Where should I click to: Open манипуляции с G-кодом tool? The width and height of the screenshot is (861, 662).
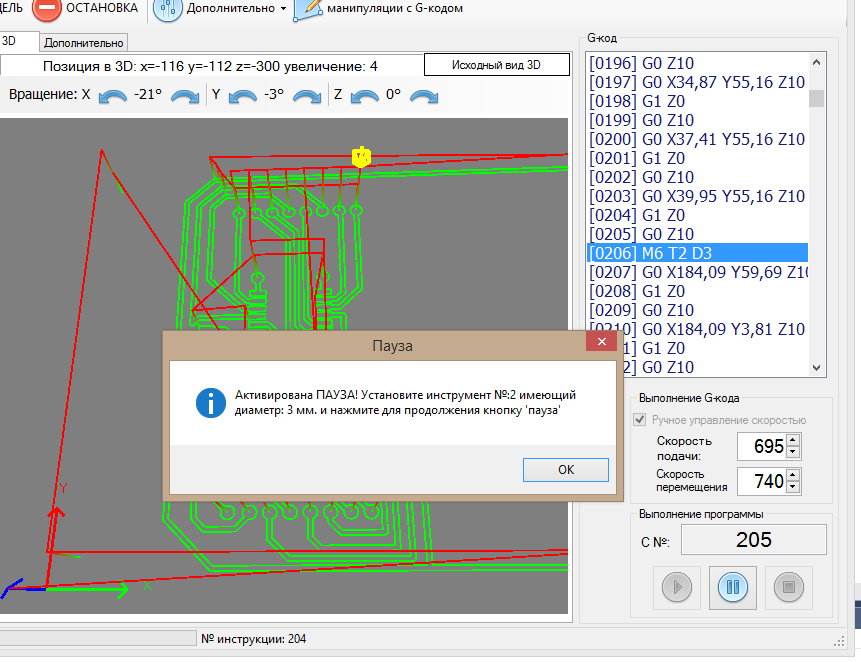(x=379, y=9)
